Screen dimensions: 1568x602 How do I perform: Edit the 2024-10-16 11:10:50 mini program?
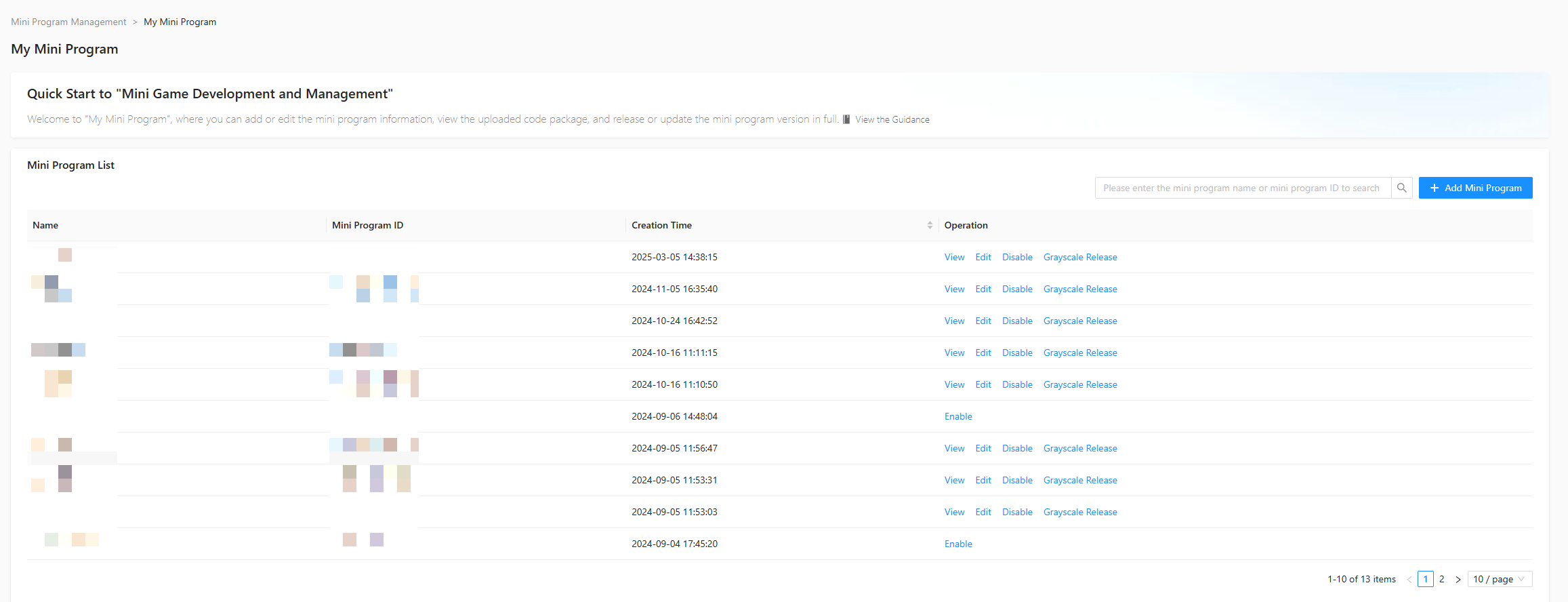(x=983, y=384)
